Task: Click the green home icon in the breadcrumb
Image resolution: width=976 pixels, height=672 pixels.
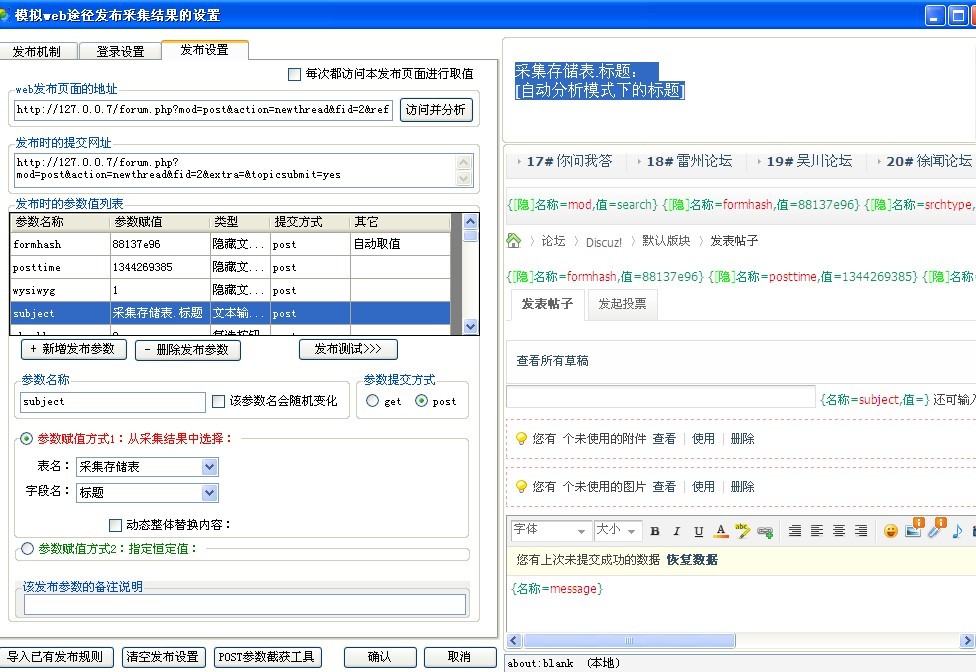Action: [514, 240]
